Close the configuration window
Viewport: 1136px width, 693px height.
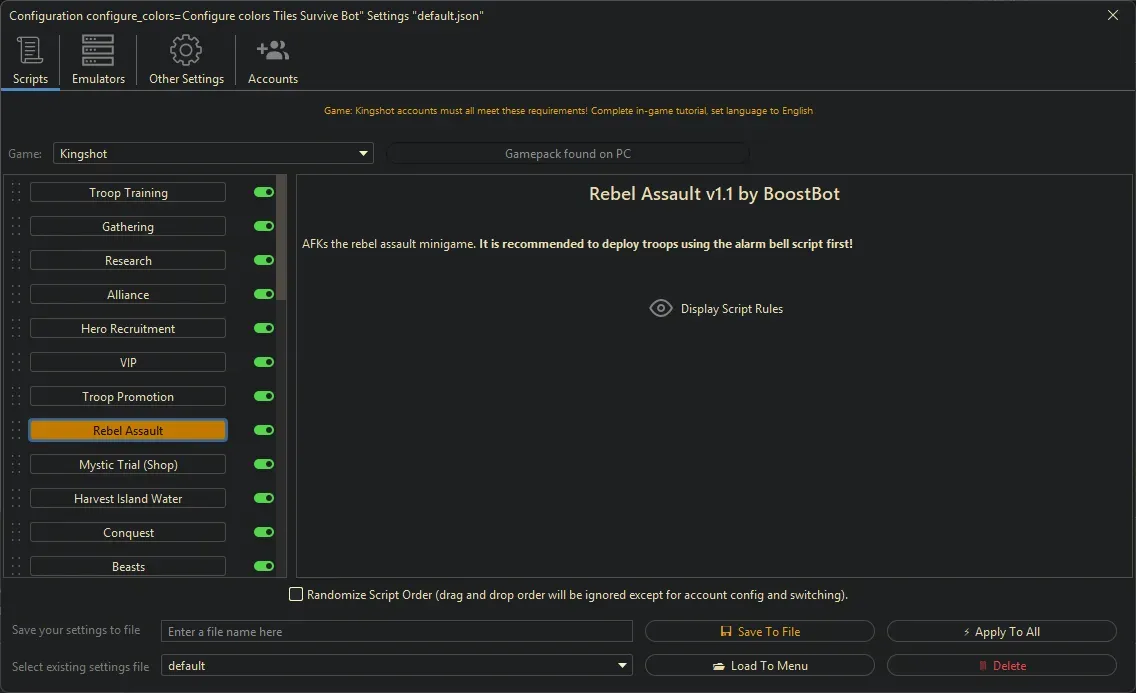point(1113,15)
